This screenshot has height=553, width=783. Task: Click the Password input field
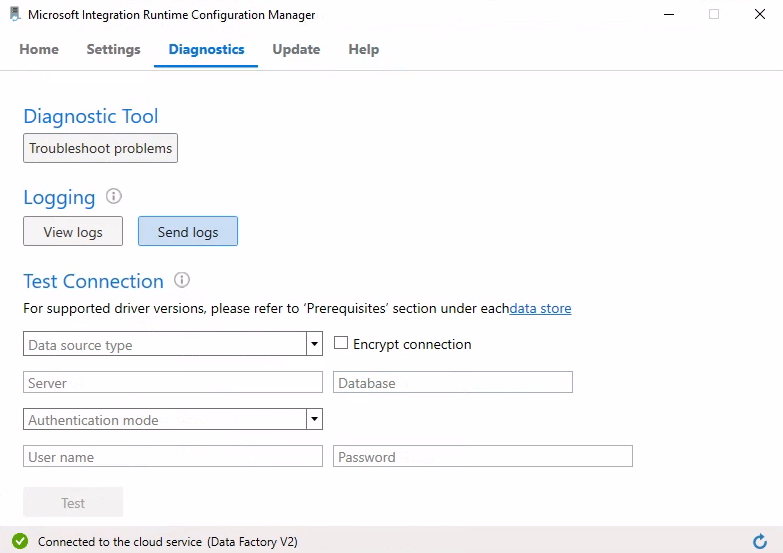[x=482, y=456]
